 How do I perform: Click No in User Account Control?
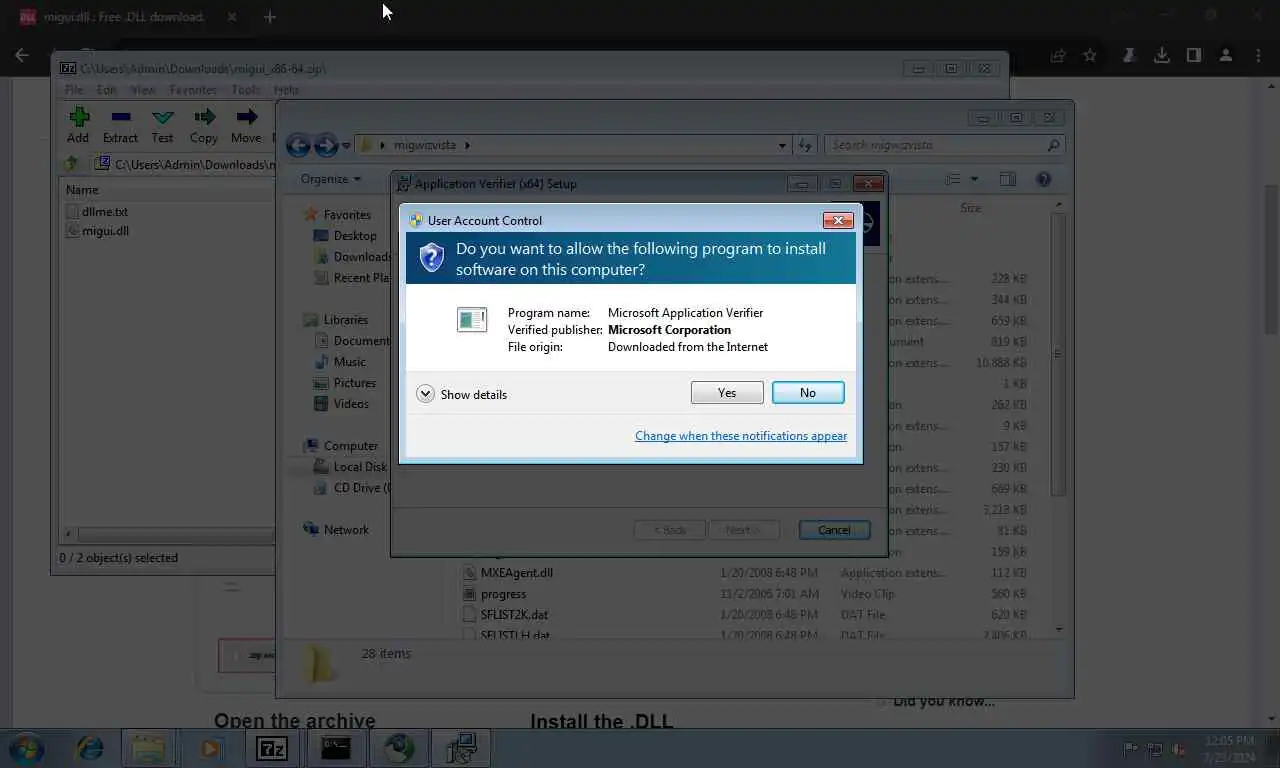point(808,393)
